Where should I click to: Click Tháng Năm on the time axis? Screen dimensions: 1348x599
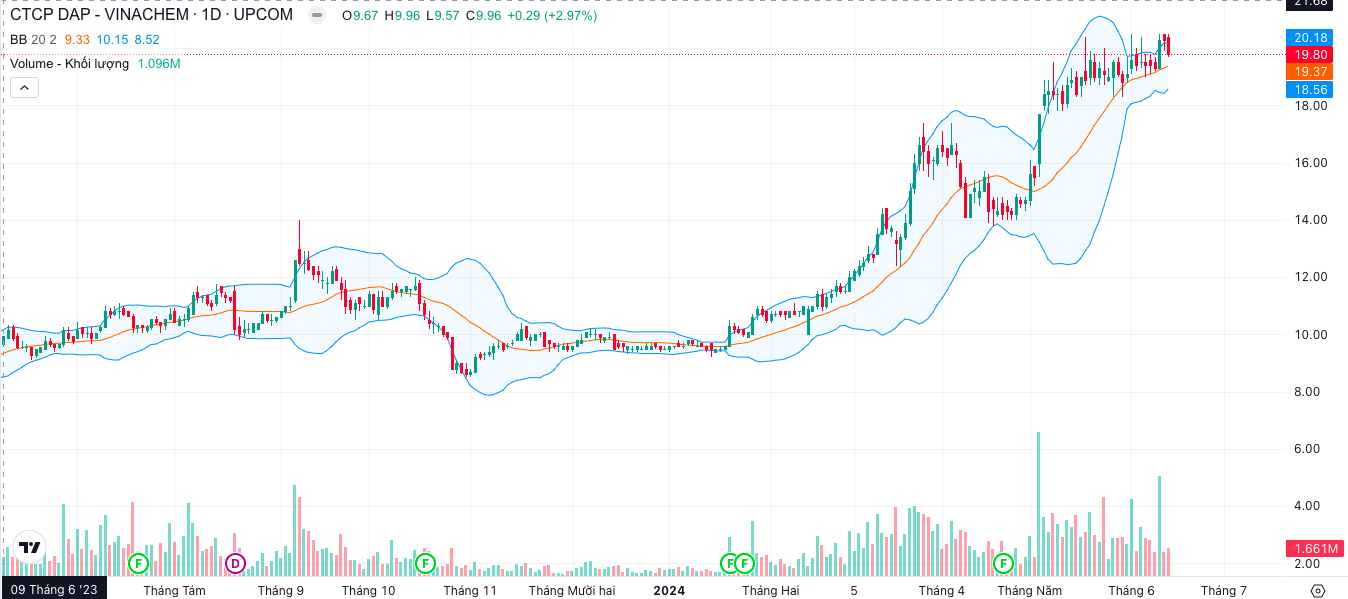[1030, 590]
